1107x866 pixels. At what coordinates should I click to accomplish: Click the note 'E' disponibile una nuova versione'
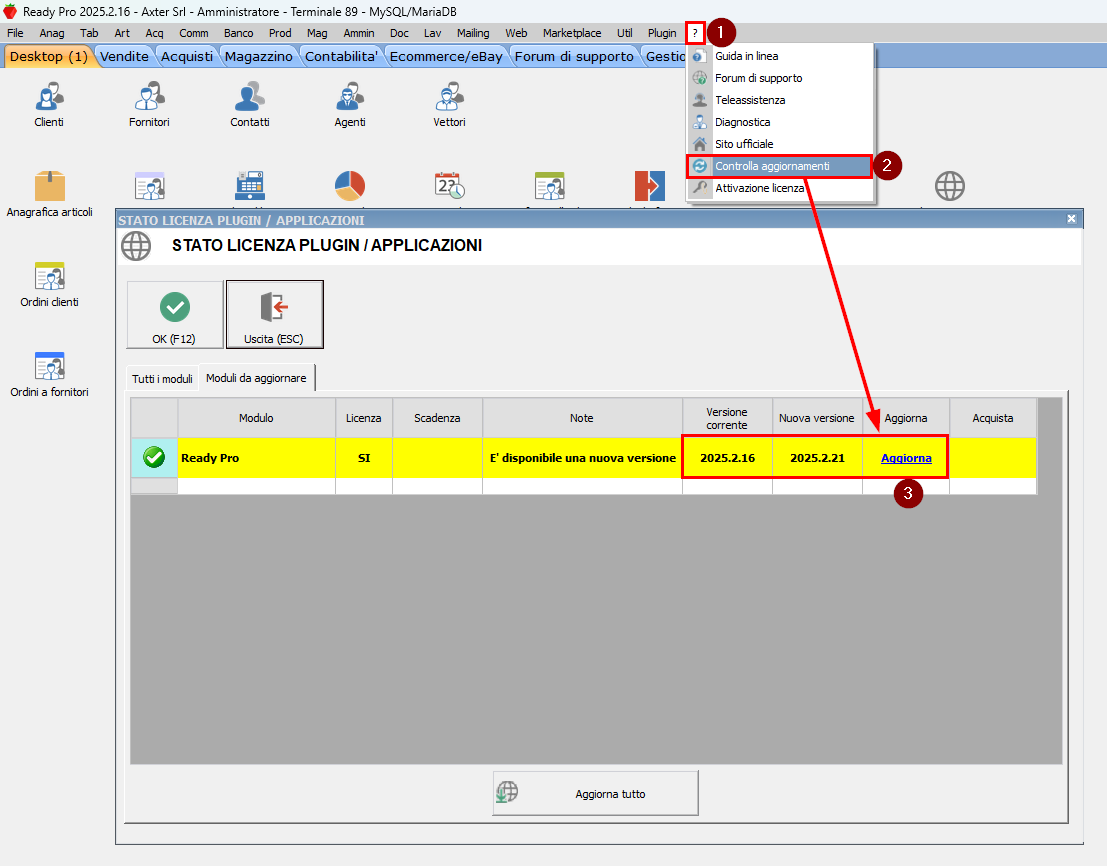(x=582, y=458)
